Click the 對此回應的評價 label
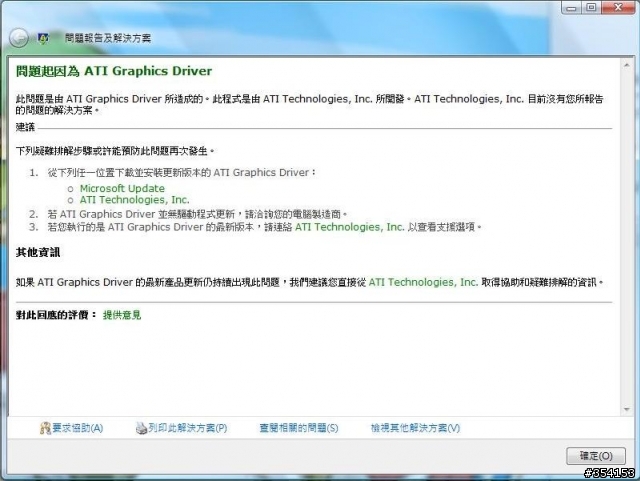Image resolution: width=640 pixels, height=481 pixels. point(56,315)
